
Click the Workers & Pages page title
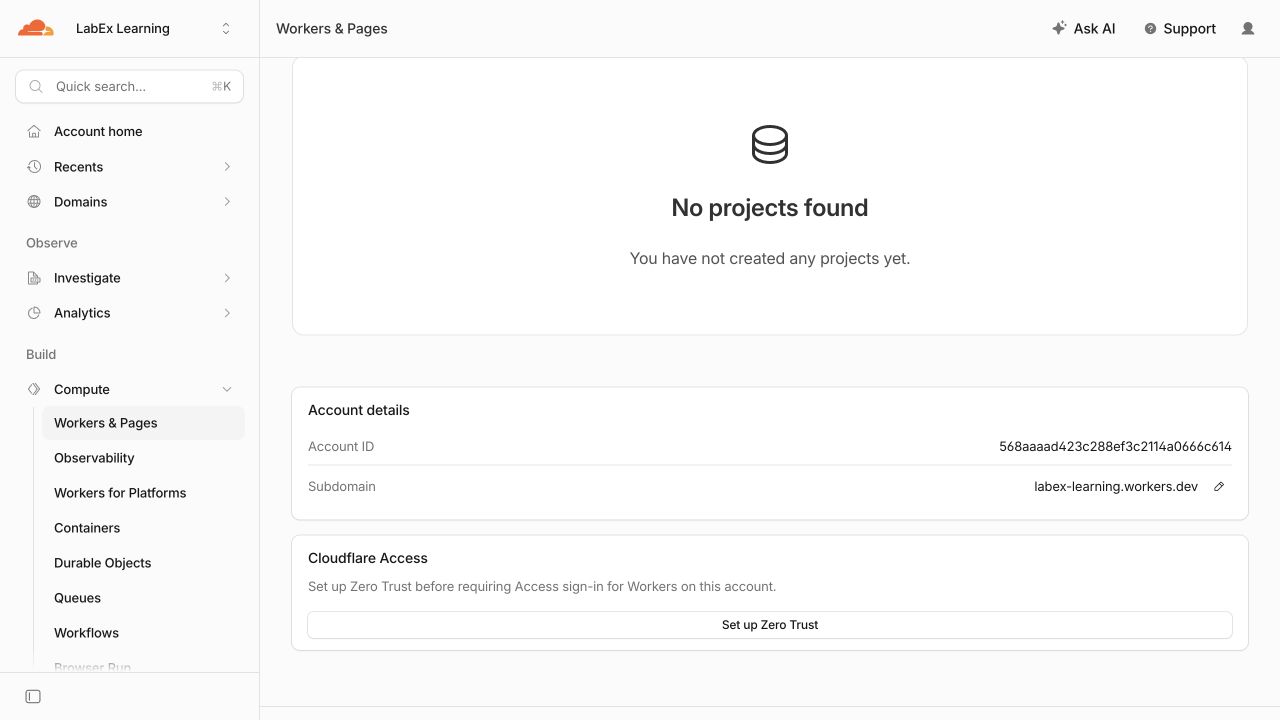pyautogui.click(x=332, y=29)
